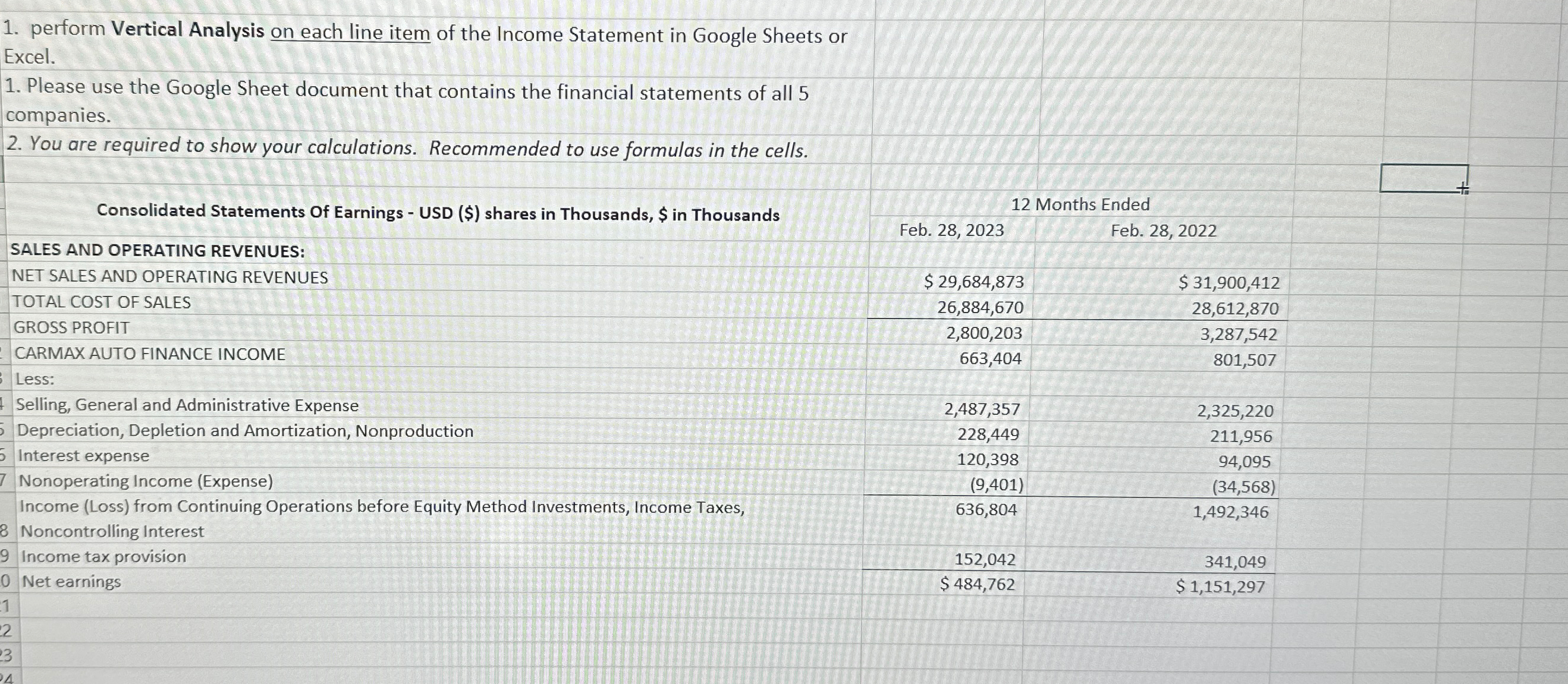Select the NET SALES AND OPERATING REVENUES label cell

pos(170,277)
